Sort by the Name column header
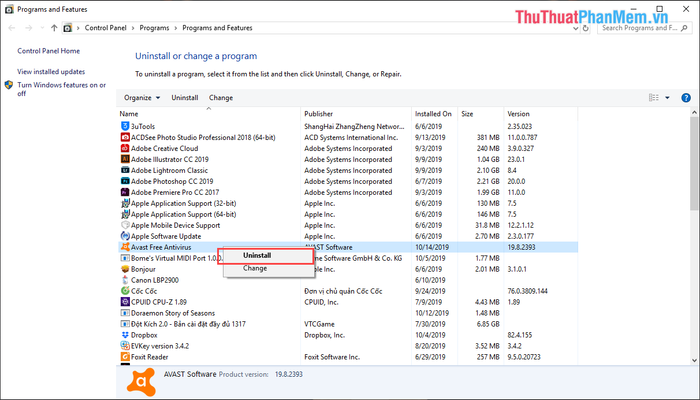Viewport: 700px width, 400px height. click(x=208, y=114)
